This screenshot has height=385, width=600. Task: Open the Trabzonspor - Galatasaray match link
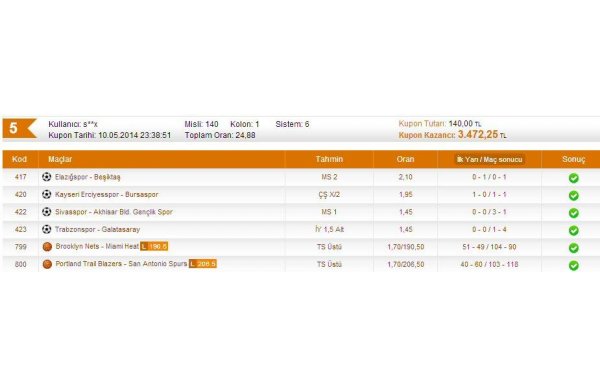tap(98, 230)
